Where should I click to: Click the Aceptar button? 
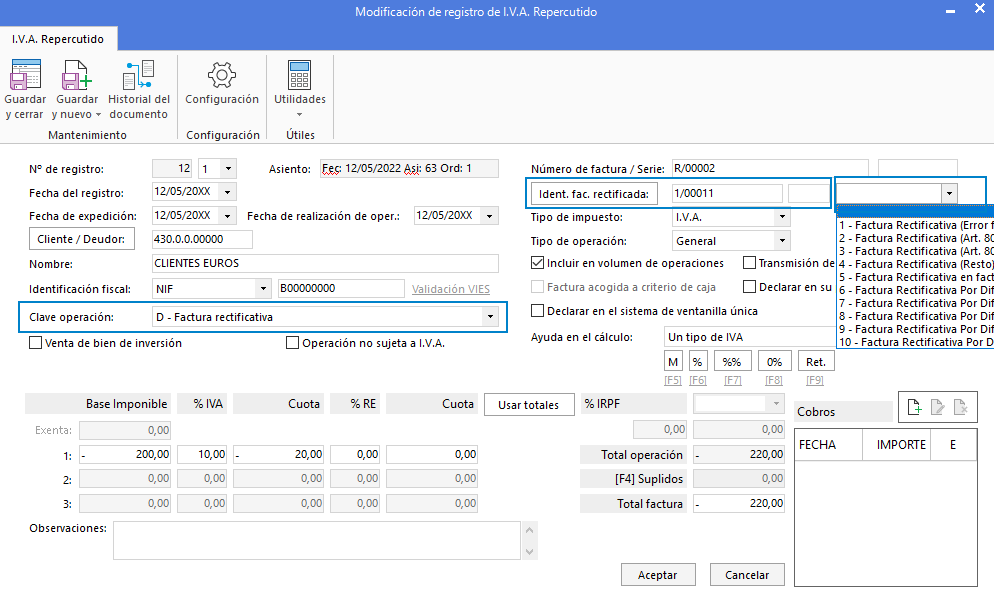click(657, 575)
